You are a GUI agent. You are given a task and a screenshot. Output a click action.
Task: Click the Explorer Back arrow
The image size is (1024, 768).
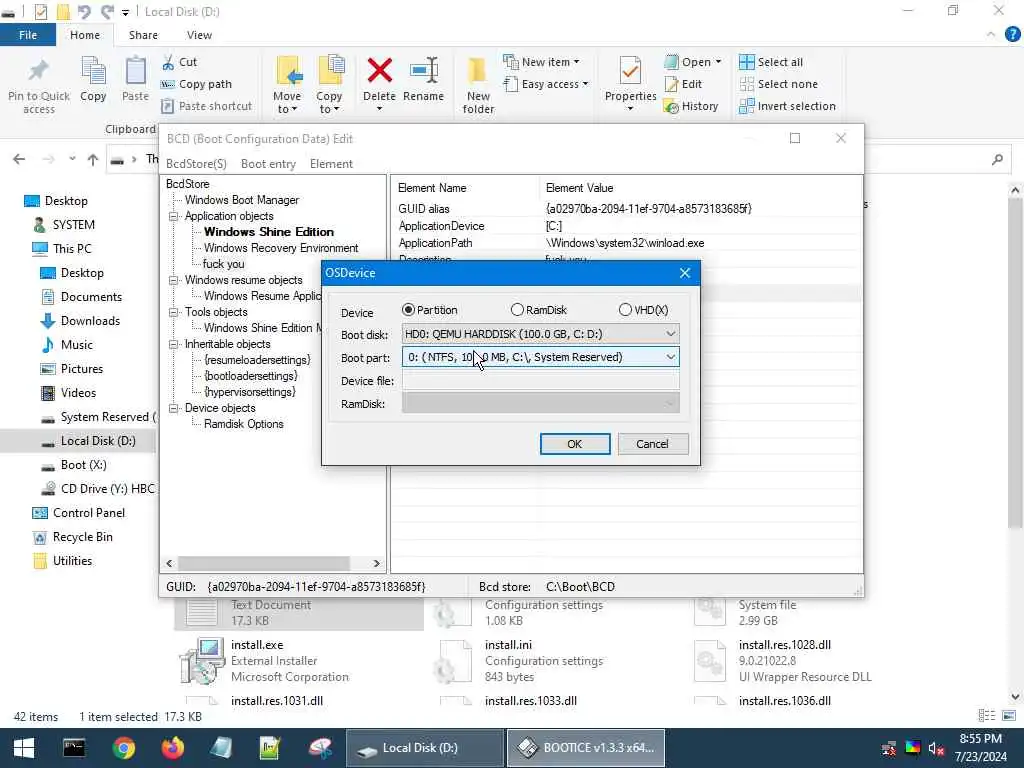(x=19, y=159)
